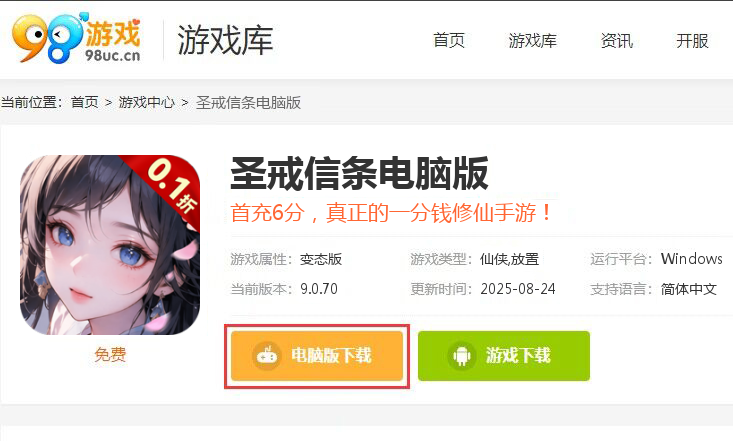The image size is (733, 441).
Task: Click the 变态版 game attribute value
Action: click(x=321, y=259)
